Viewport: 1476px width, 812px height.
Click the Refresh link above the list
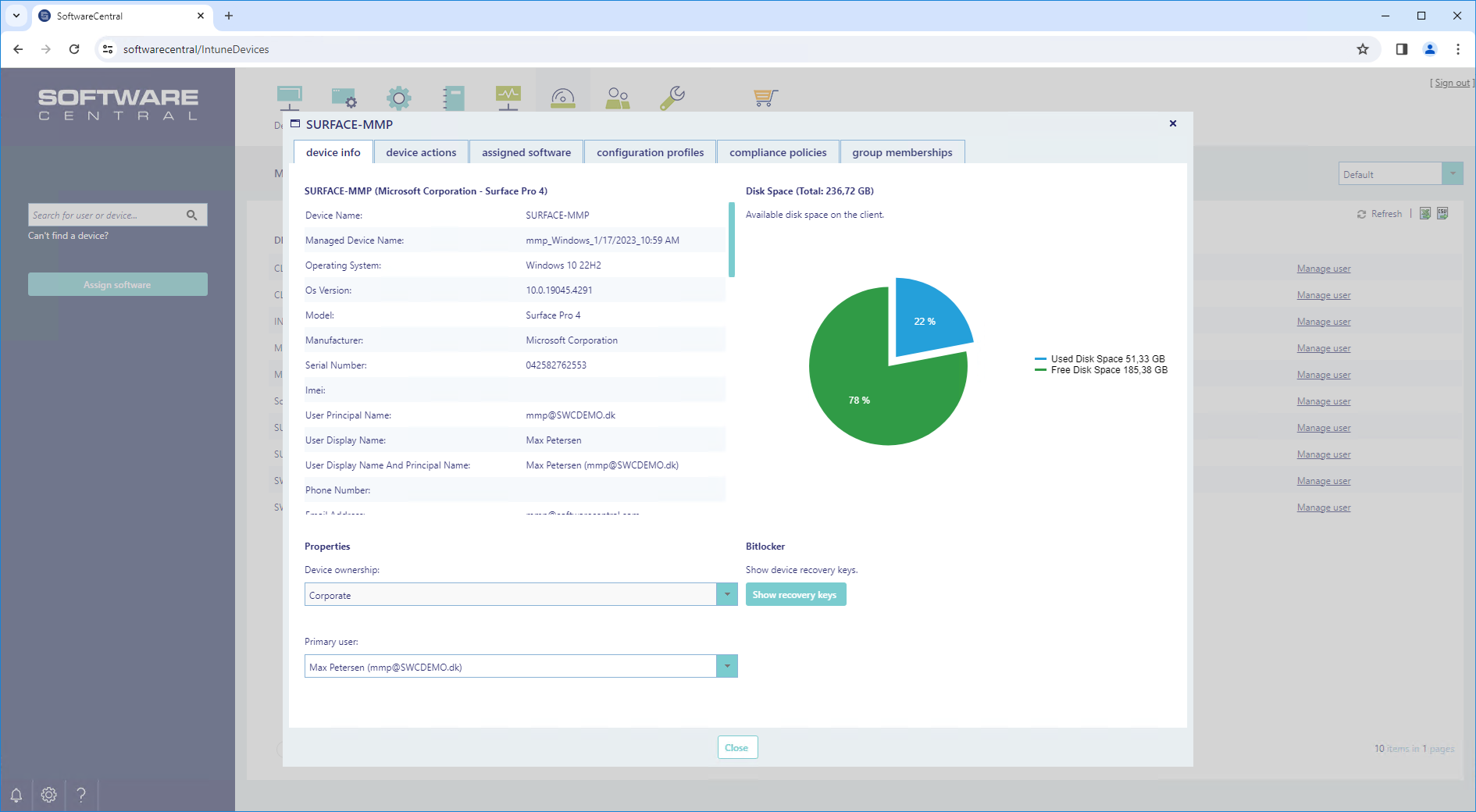[x=1380, y=214]
